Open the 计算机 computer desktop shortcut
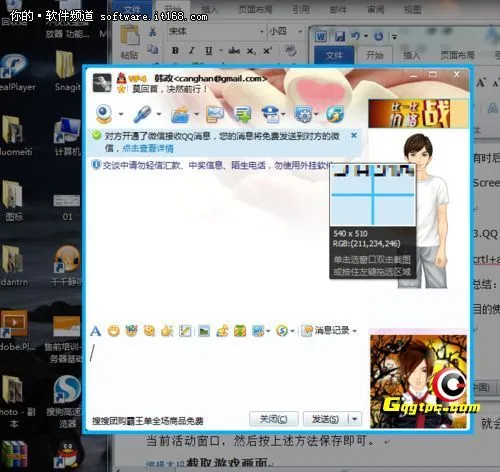Viewport: 500px width, 472px height. pyautogui.click(x=67, y=137)
